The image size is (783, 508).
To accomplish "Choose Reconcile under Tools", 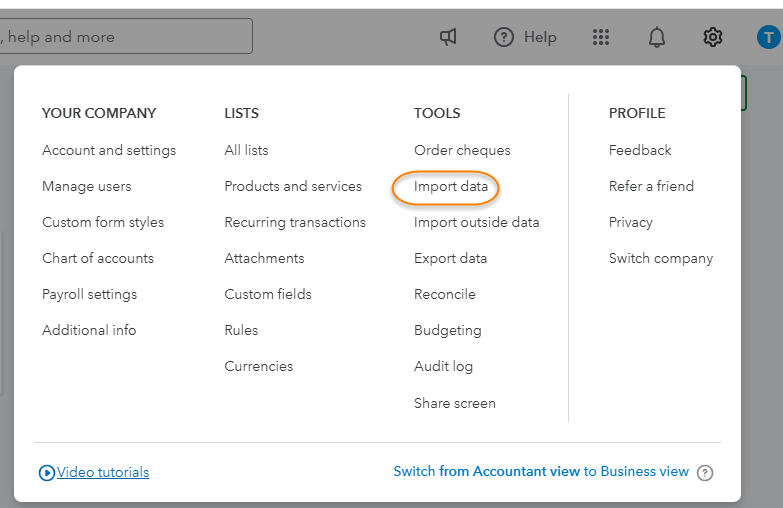I will click(x=445, y=294).
